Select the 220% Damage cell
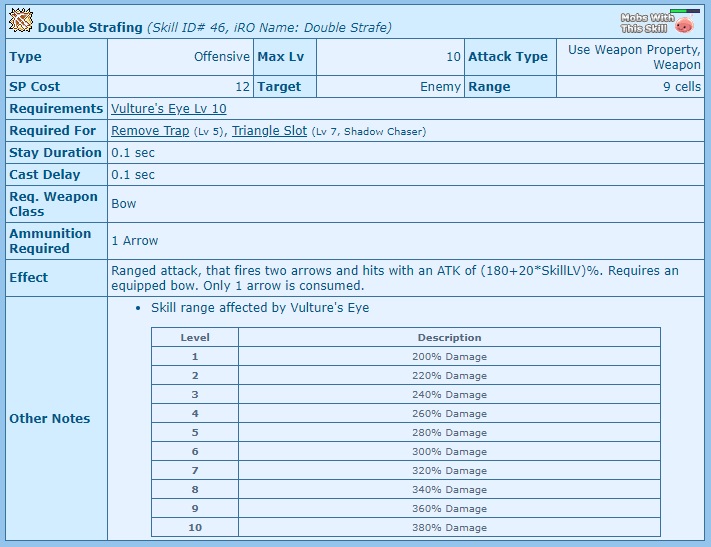This screenshot has width=711, height=547. pyautogui.click(x=449, y=376)
